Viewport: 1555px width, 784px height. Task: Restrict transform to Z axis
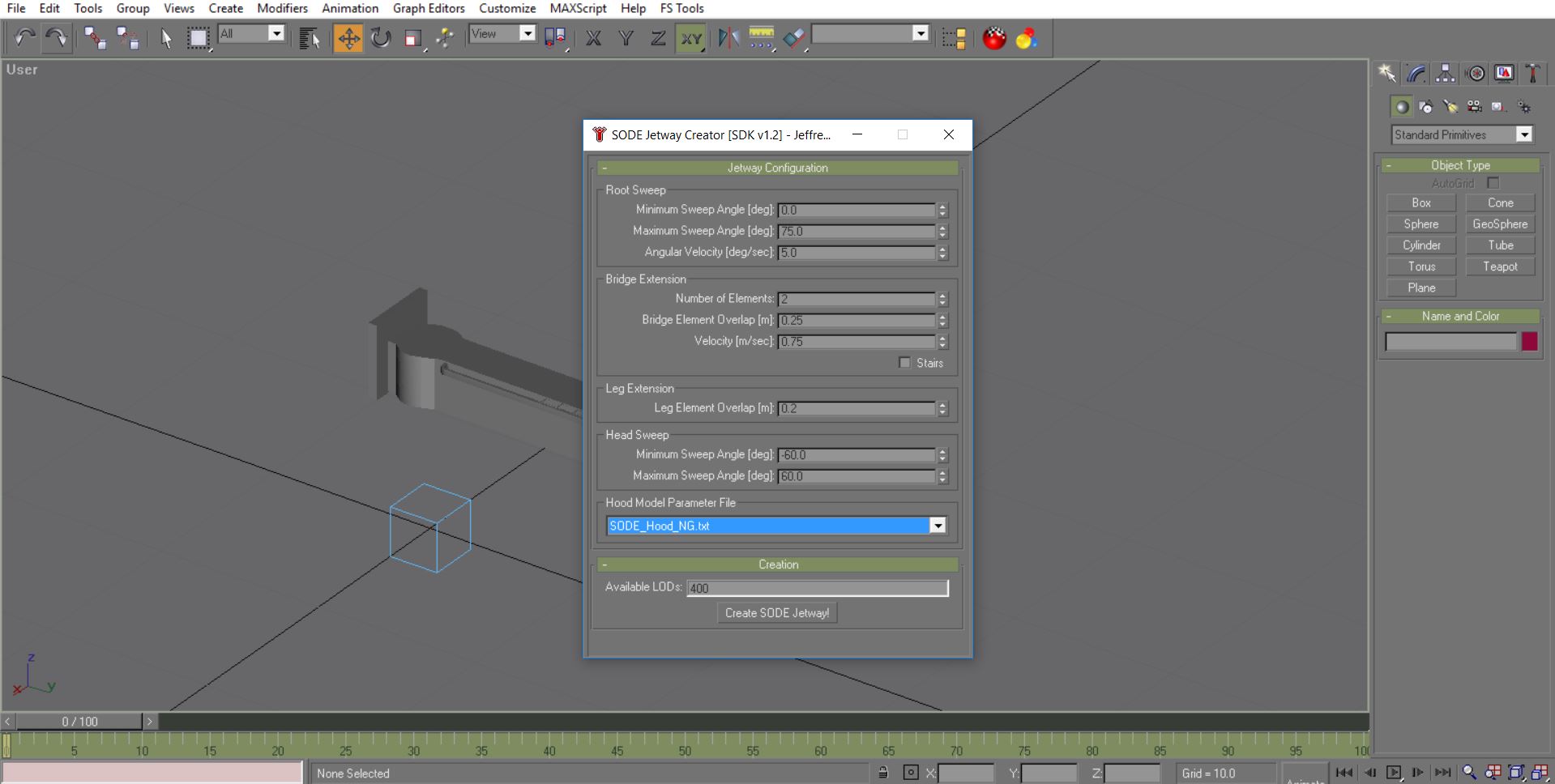pos(658,38)
